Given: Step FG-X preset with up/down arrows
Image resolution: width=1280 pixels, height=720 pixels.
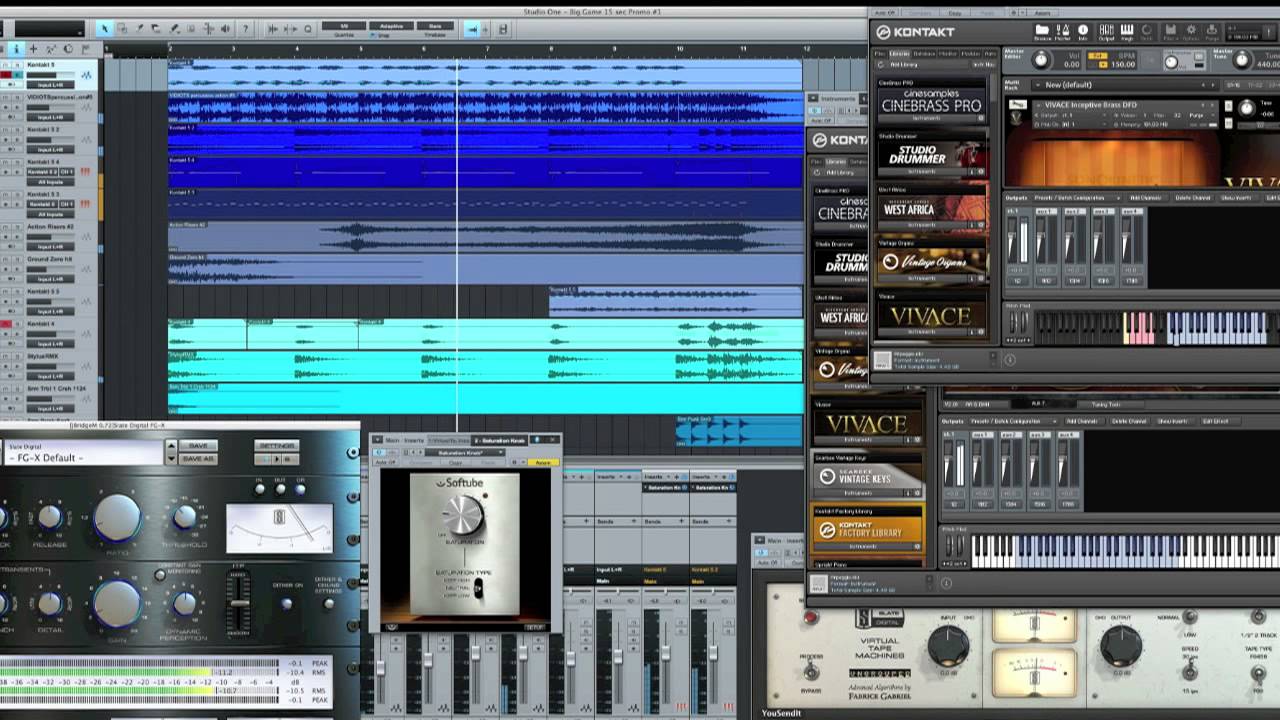Looking at the screenshot, I should pos(171,452).
